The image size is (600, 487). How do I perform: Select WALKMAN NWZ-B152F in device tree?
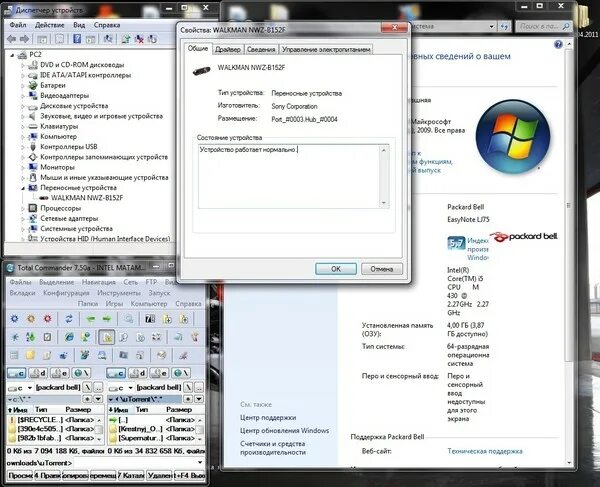[x=87, y=198]
